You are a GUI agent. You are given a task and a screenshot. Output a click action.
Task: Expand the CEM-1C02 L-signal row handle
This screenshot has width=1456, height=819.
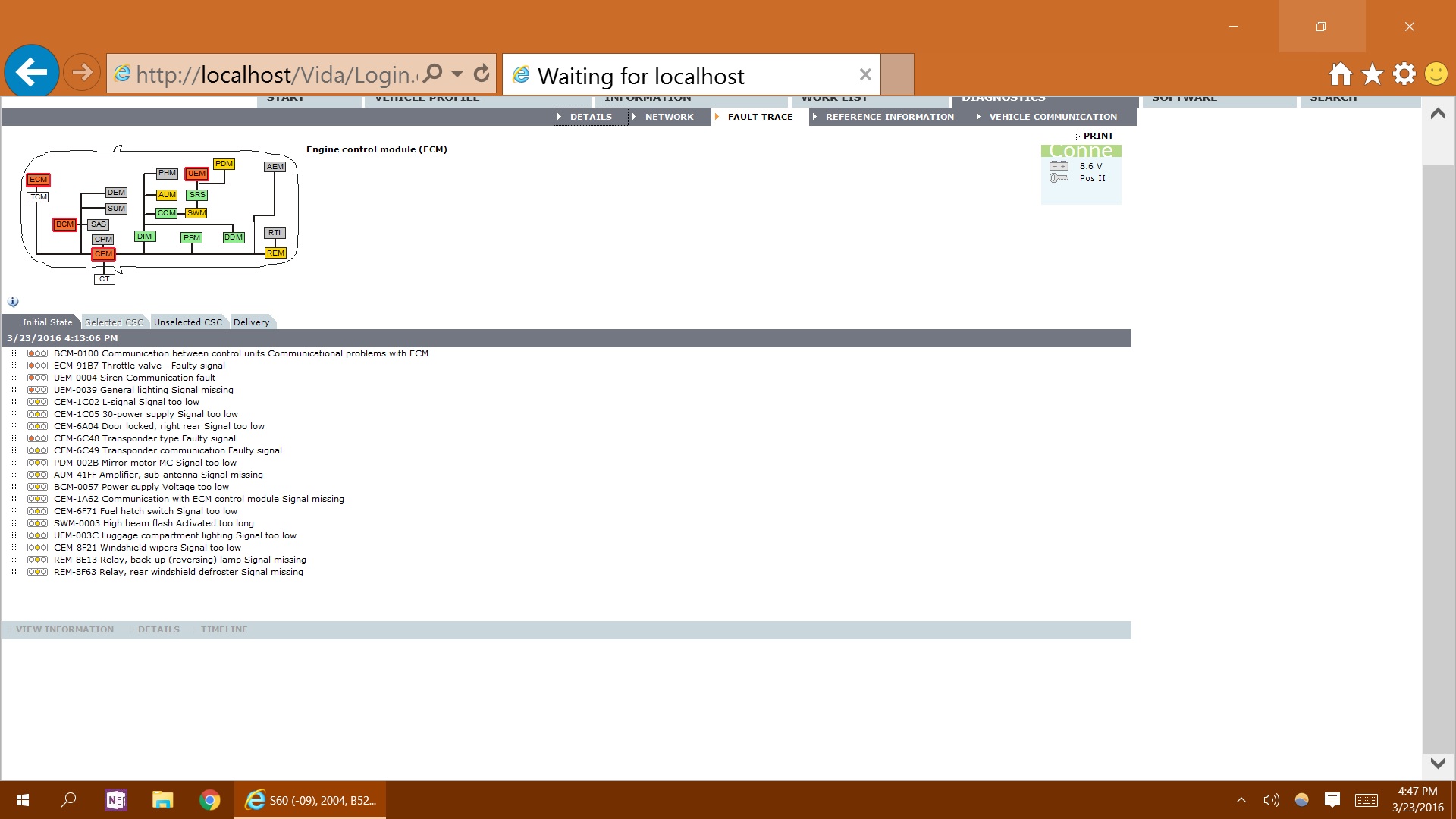click(x=13, y=402)
